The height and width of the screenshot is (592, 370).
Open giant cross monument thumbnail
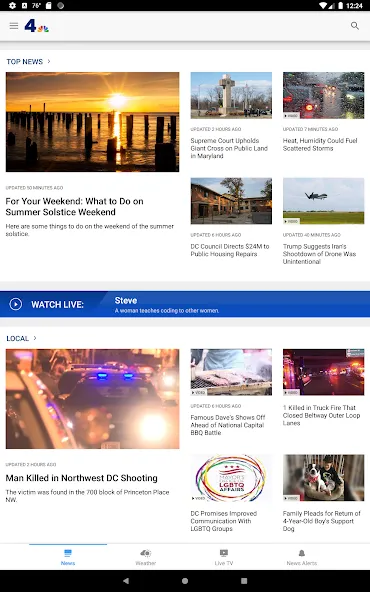[231, 95]
